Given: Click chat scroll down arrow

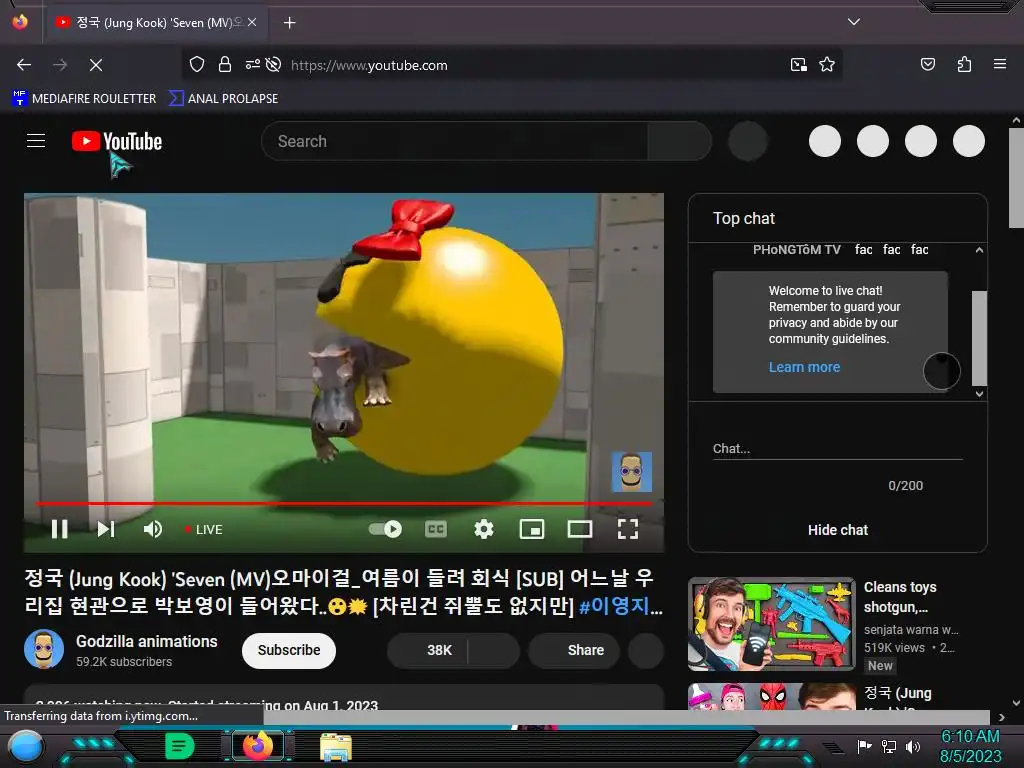Looking at the screenshot, I should point(979,394).
